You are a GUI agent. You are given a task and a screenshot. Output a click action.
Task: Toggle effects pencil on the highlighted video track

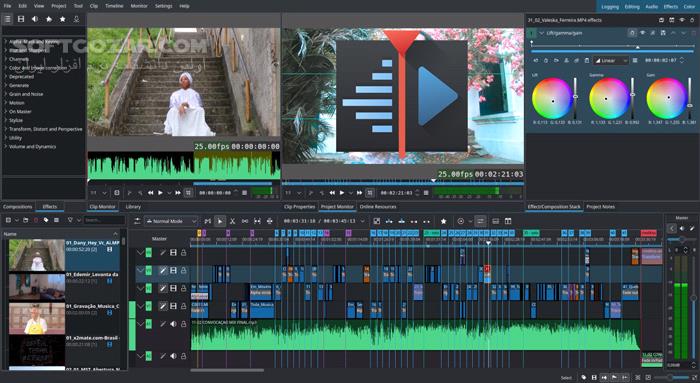[x=163, y=271]
